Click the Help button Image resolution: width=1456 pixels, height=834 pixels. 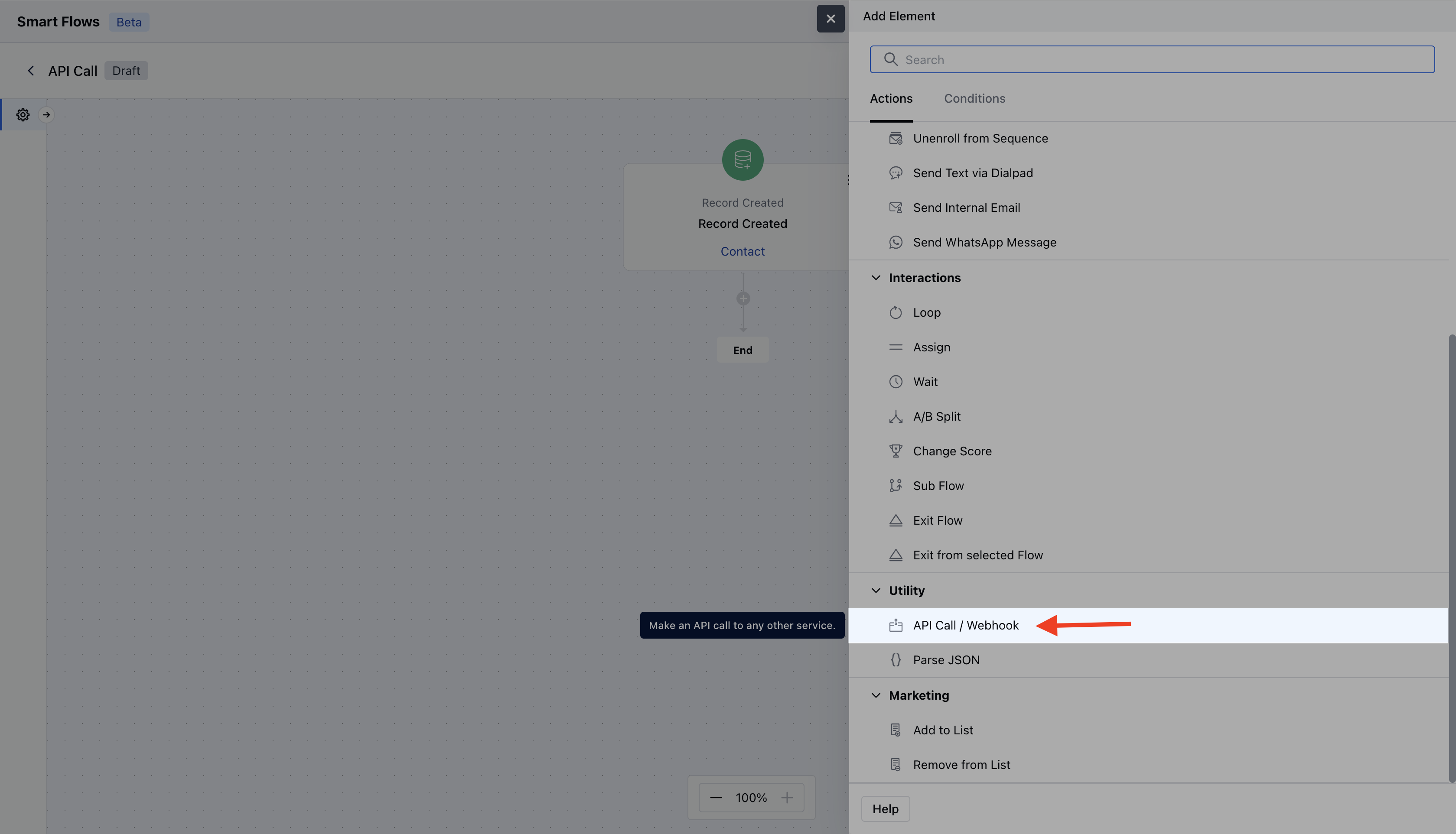point(885,809)
